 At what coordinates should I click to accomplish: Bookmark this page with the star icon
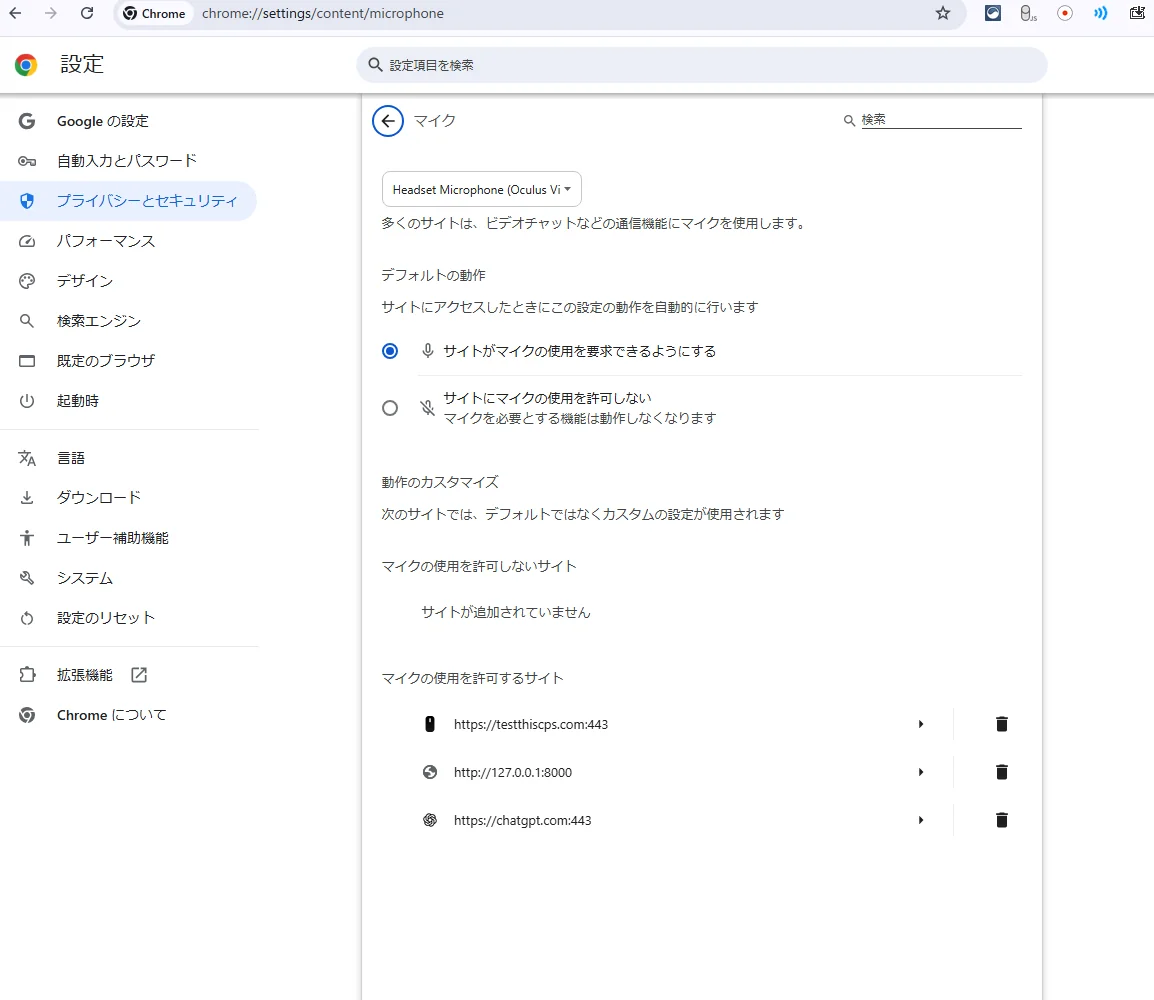coord(942,14)
